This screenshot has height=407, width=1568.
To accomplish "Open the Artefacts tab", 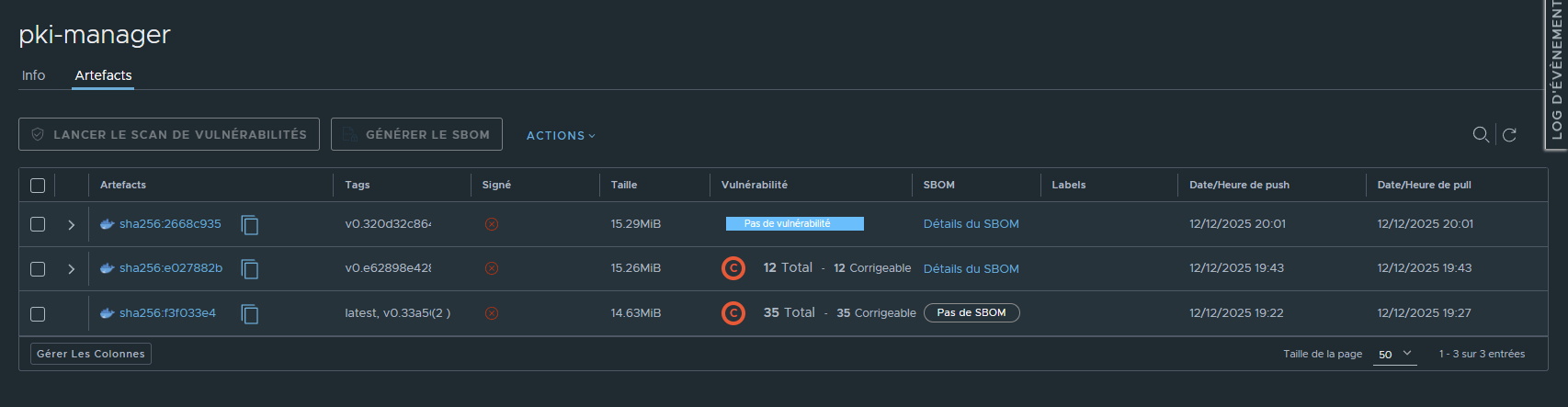I will (103, 75).
